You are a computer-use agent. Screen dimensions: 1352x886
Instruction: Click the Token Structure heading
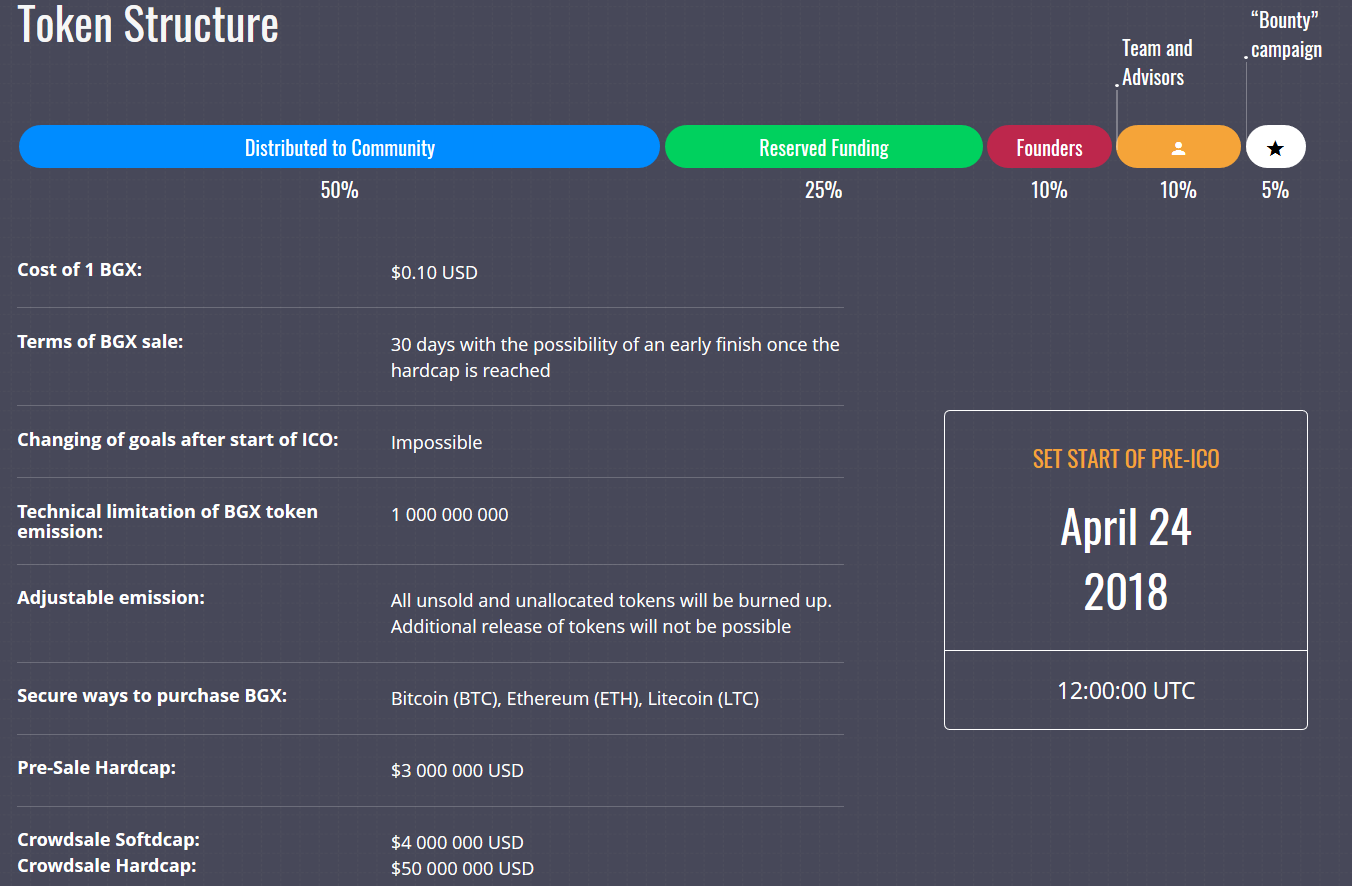coord(148,25)
